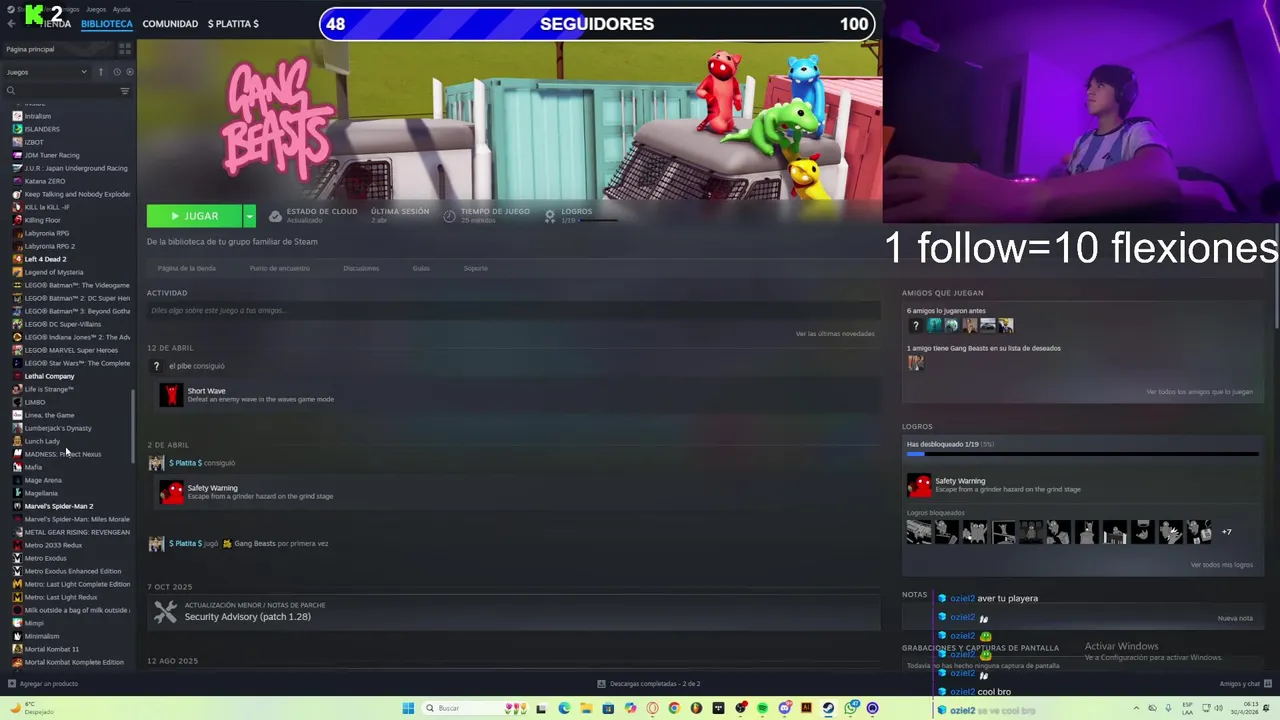This screenshot has height=720, width=1280.
Task: Expand the Juegos filter dropdown
Action: [x=47, y=72]
